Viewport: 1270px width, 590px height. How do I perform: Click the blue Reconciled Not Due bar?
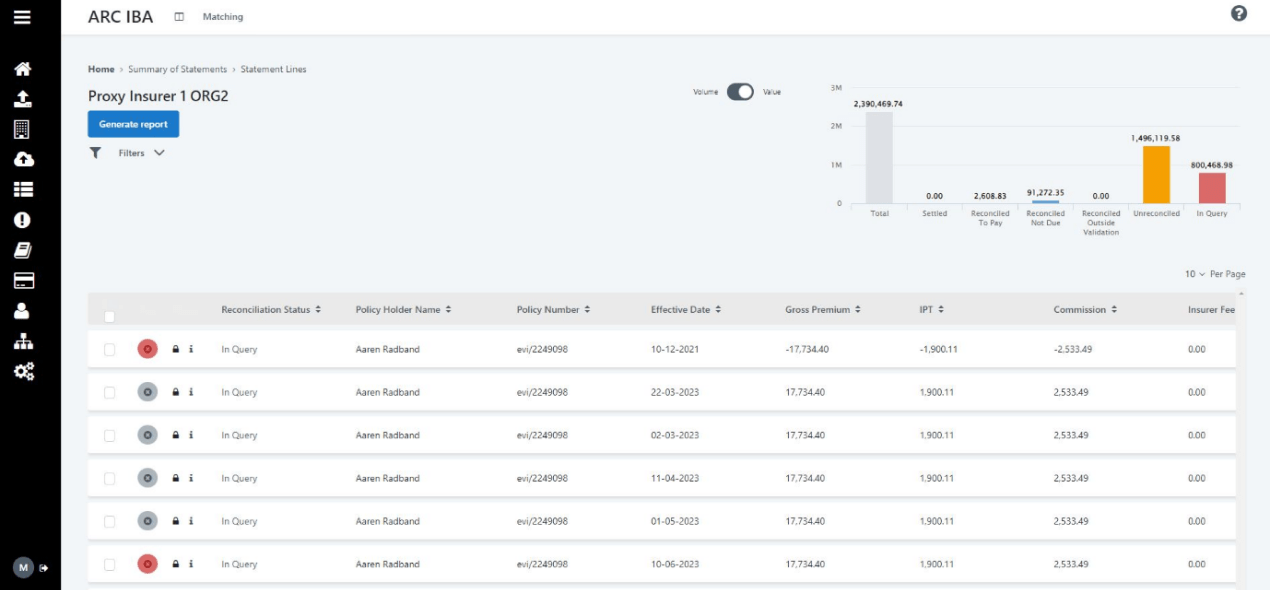[1045, 202]
